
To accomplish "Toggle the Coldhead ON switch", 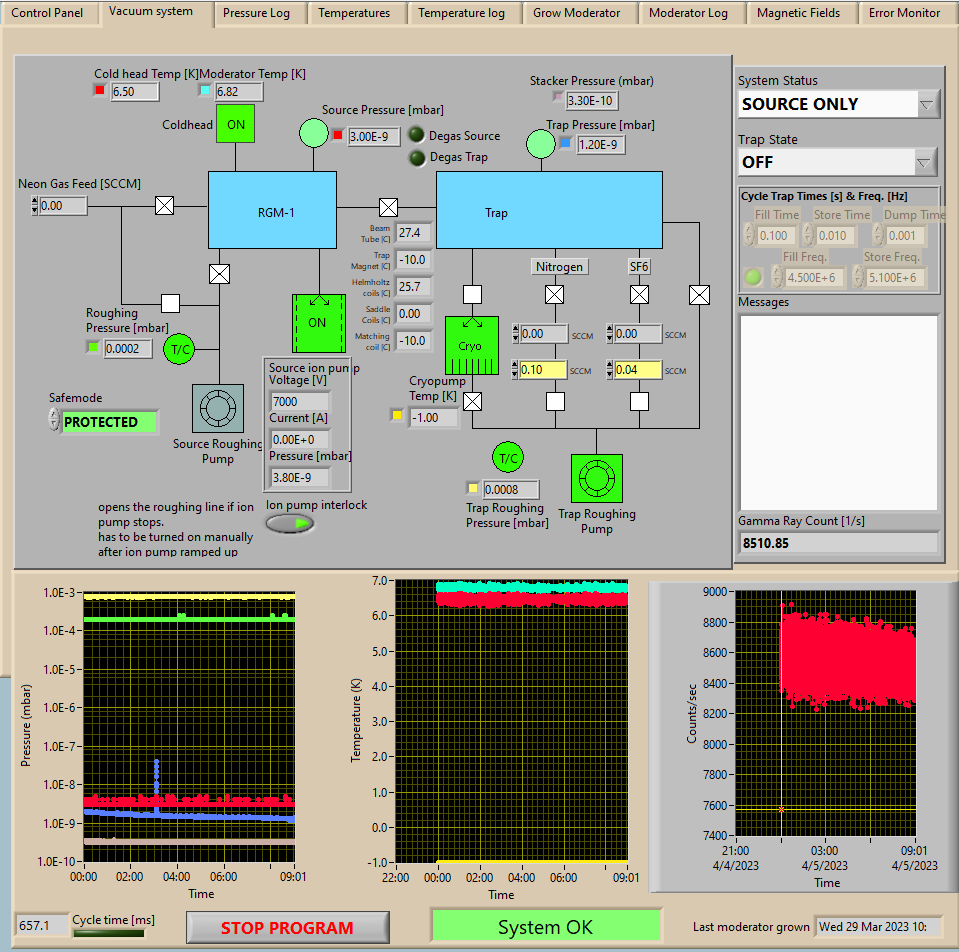I will pos(236,124).
